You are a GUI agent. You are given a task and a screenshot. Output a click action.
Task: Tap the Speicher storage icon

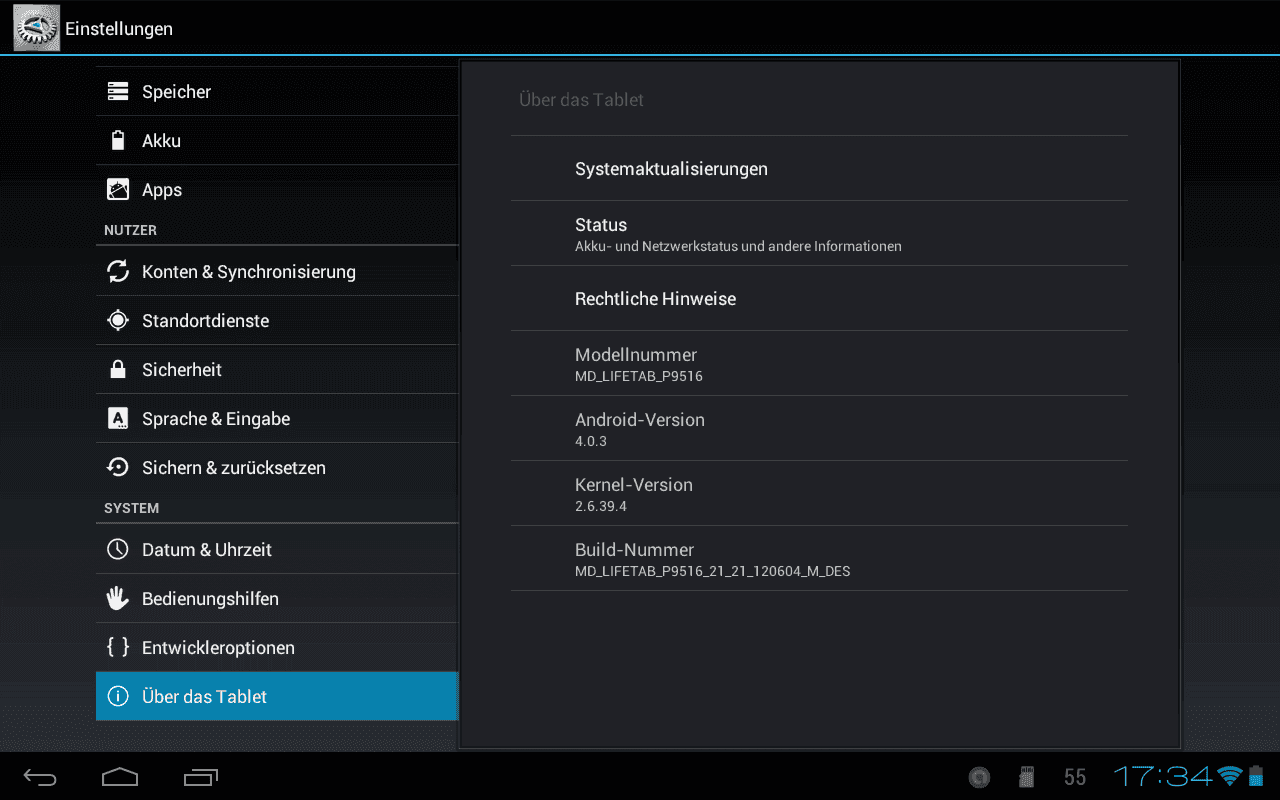click(118, 92)
